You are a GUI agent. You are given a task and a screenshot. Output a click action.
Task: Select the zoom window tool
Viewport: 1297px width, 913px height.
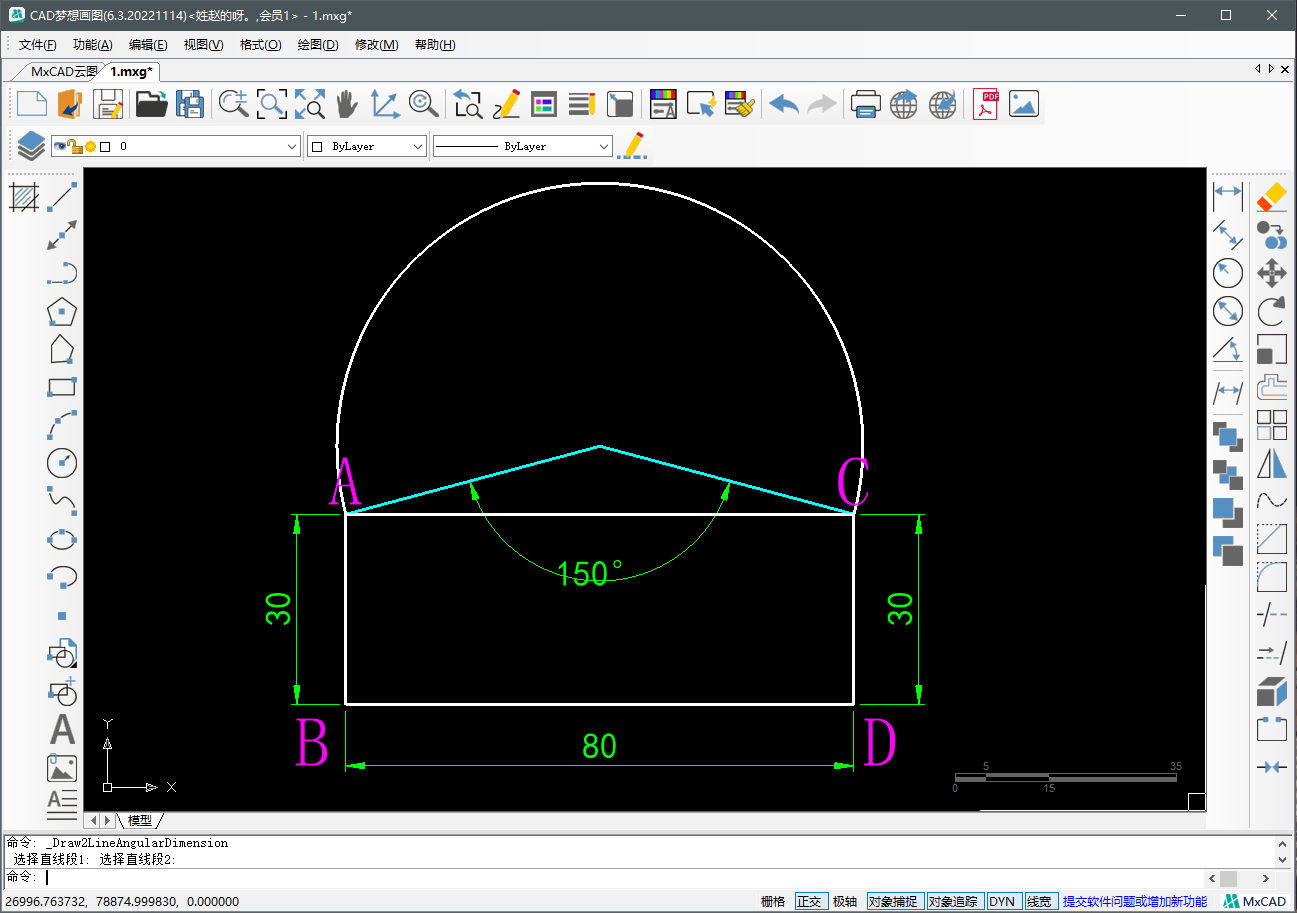[x=272, y=104]
